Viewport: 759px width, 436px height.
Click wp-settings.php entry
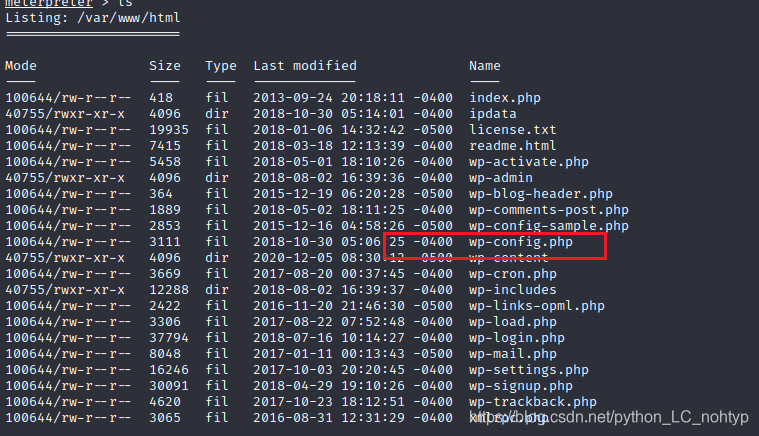(x=529, y=370)
